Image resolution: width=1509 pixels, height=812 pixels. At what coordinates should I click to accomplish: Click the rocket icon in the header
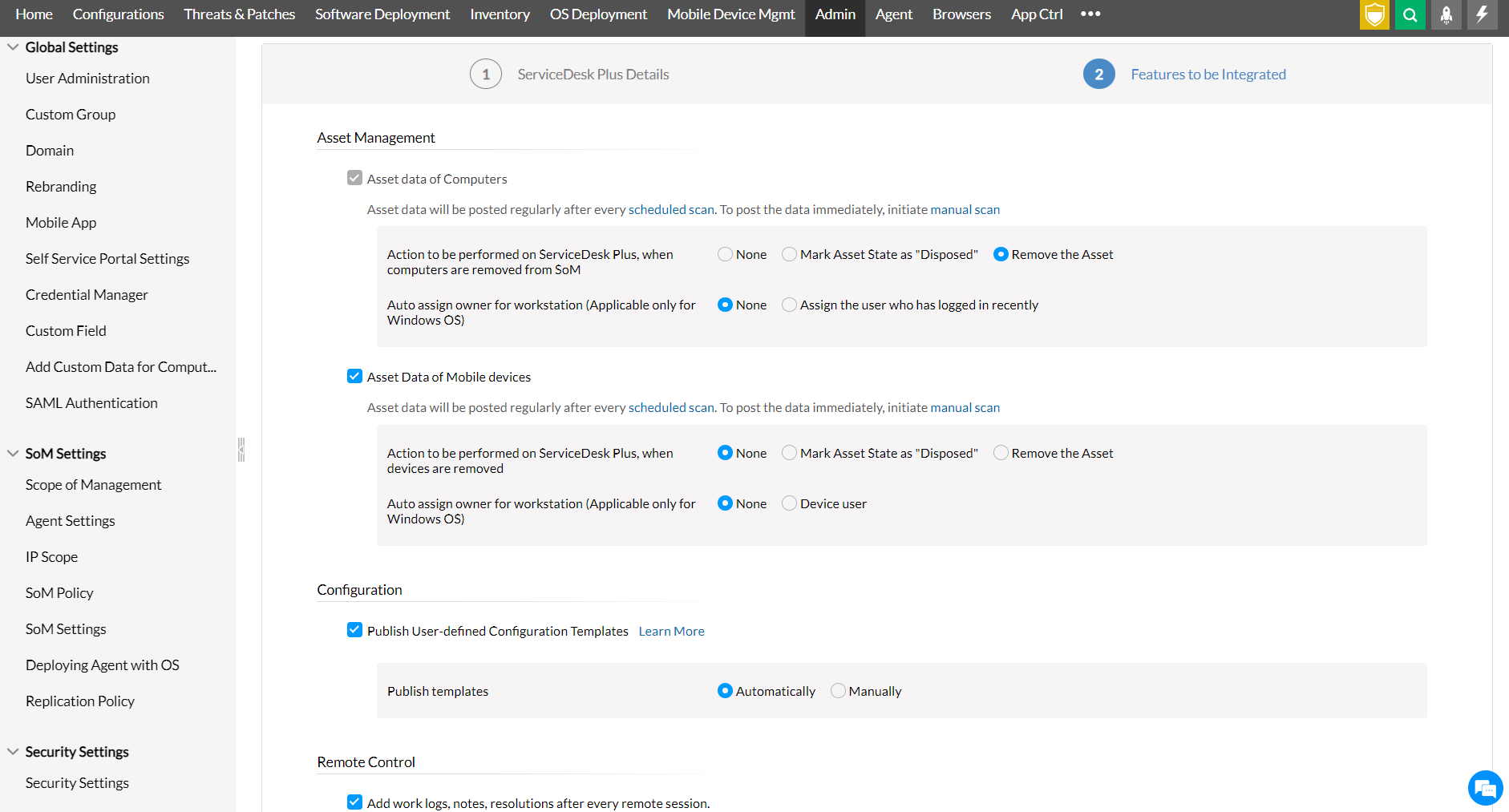[x=1446, y=14]
